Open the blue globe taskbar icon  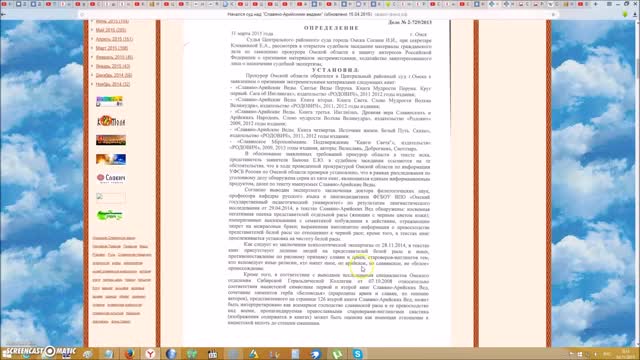tap(171, 353)
